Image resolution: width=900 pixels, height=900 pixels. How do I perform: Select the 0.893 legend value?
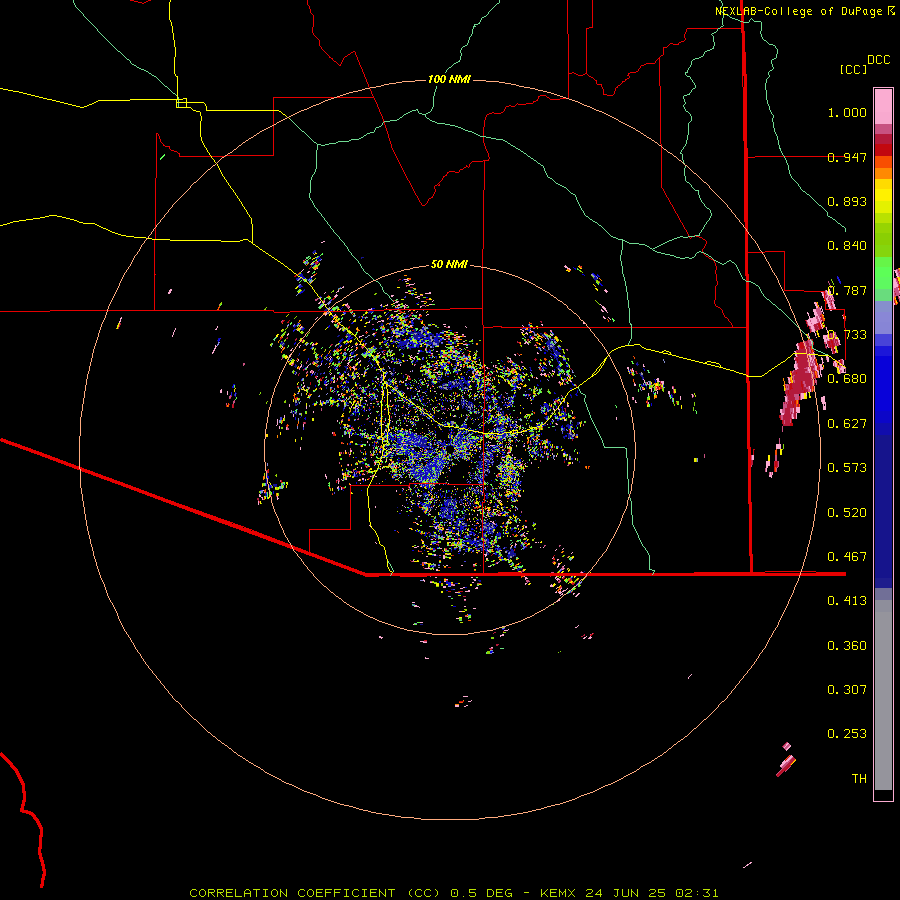tap(847, 201)
